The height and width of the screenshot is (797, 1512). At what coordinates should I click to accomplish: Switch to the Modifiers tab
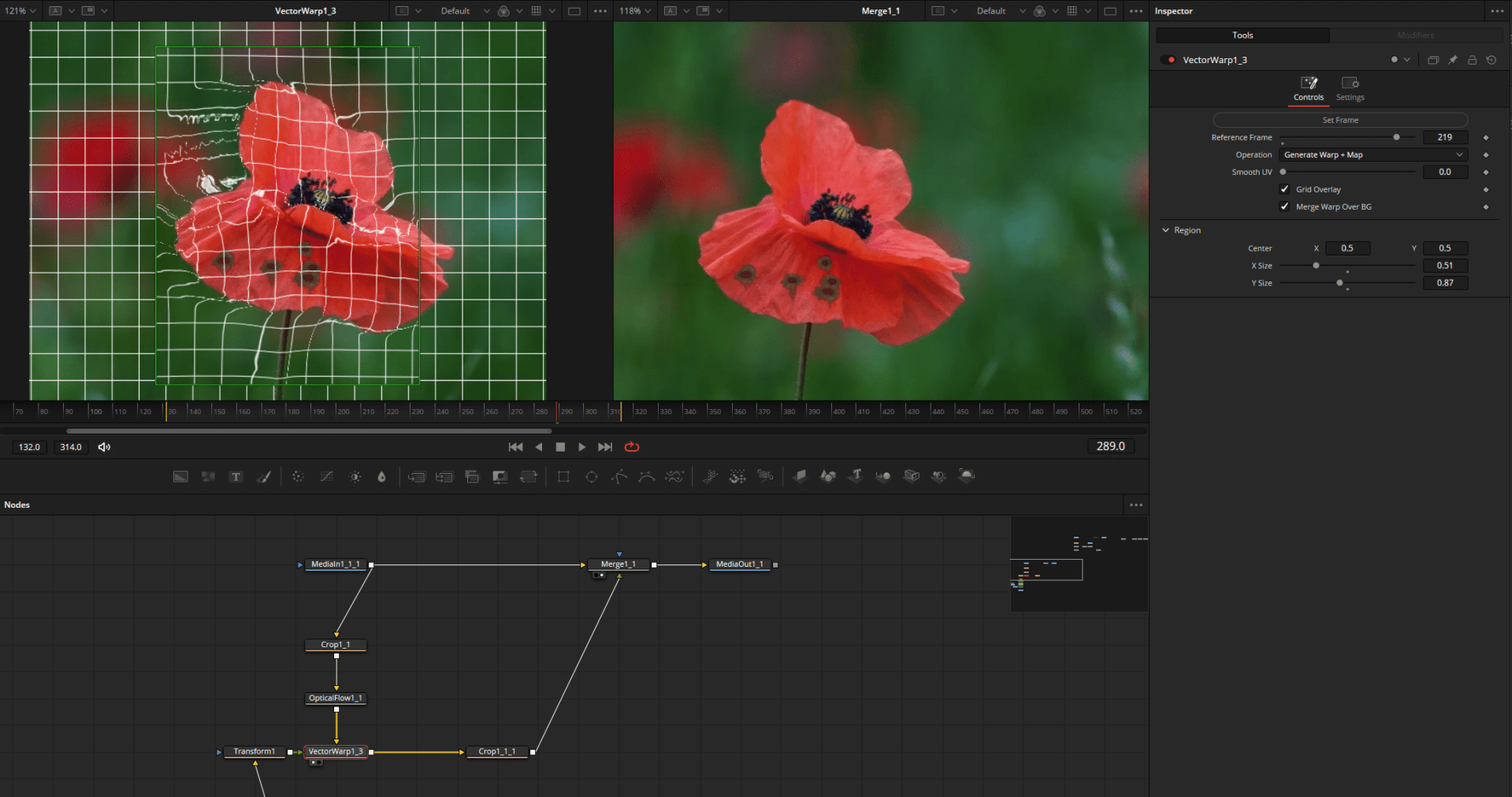click(1414, 35)
